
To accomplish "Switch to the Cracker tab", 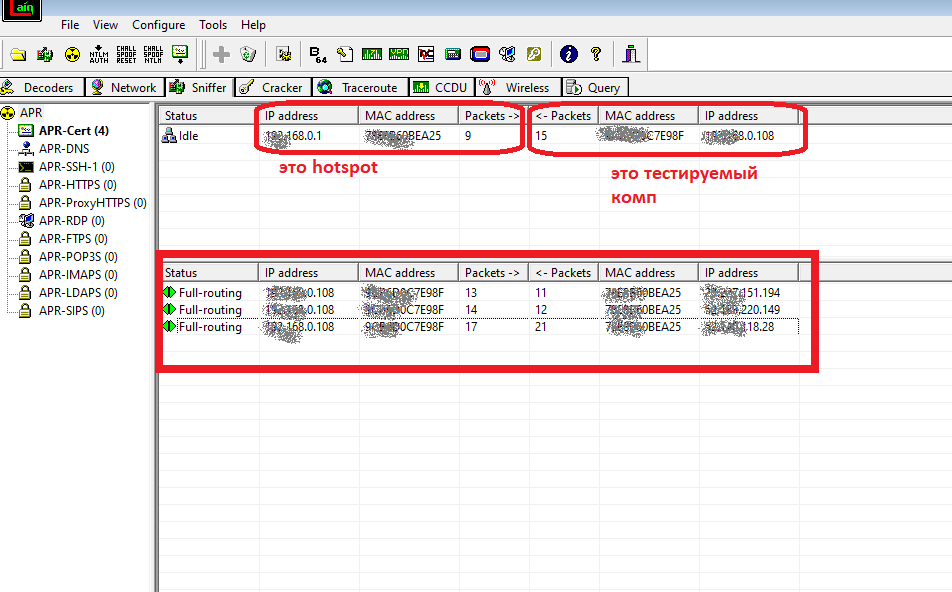I will (281, 88).
